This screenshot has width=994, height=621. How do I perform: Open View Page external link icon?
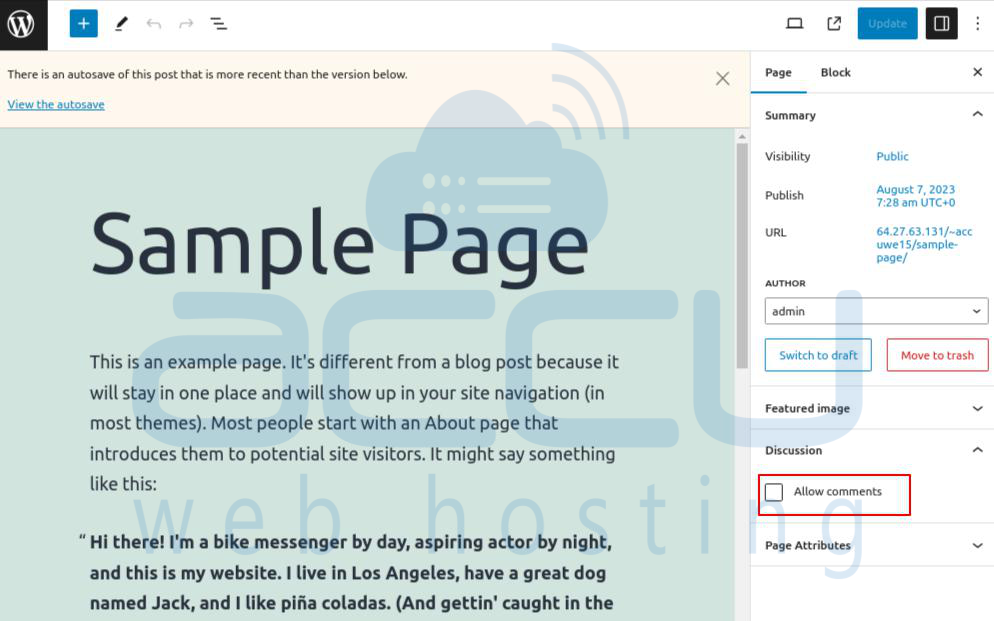click(834, 24)
